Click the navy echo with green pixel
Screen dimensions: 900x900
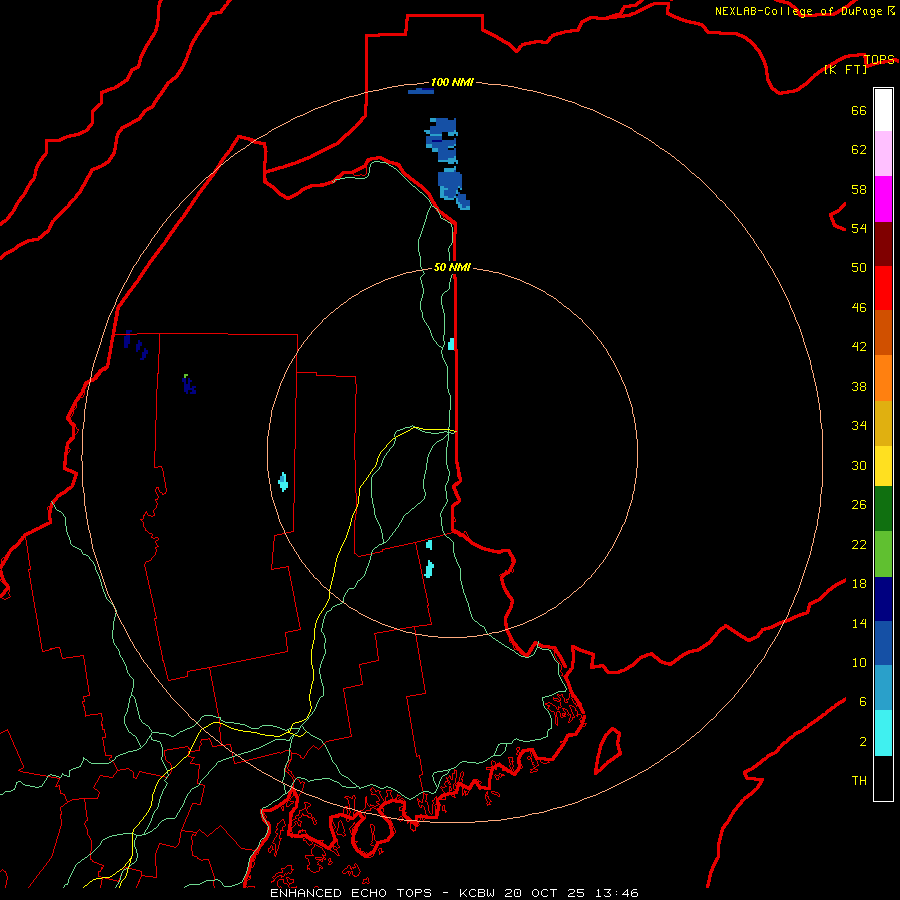coord(189,384)
